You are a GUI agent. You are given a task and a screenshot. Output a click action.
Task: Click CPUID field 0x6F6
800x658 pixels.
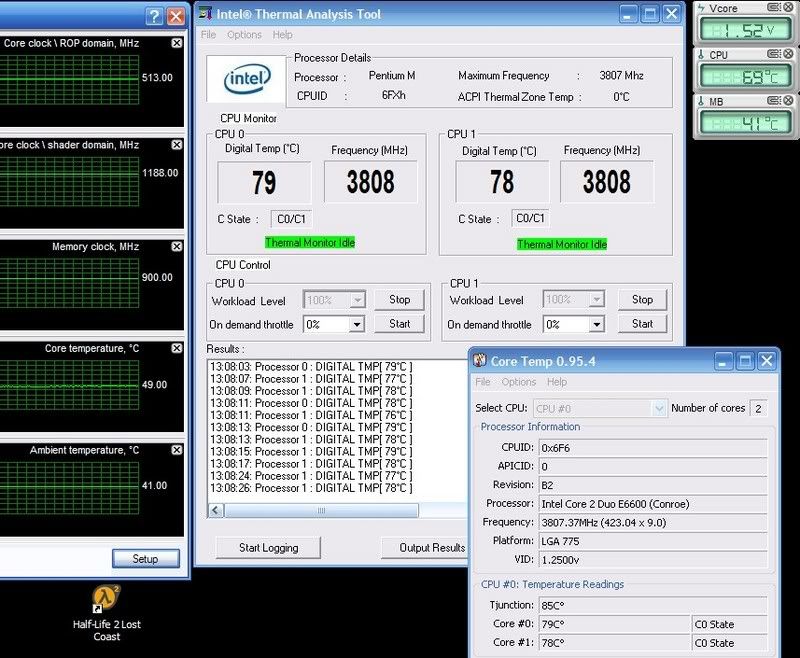[653, 447]
